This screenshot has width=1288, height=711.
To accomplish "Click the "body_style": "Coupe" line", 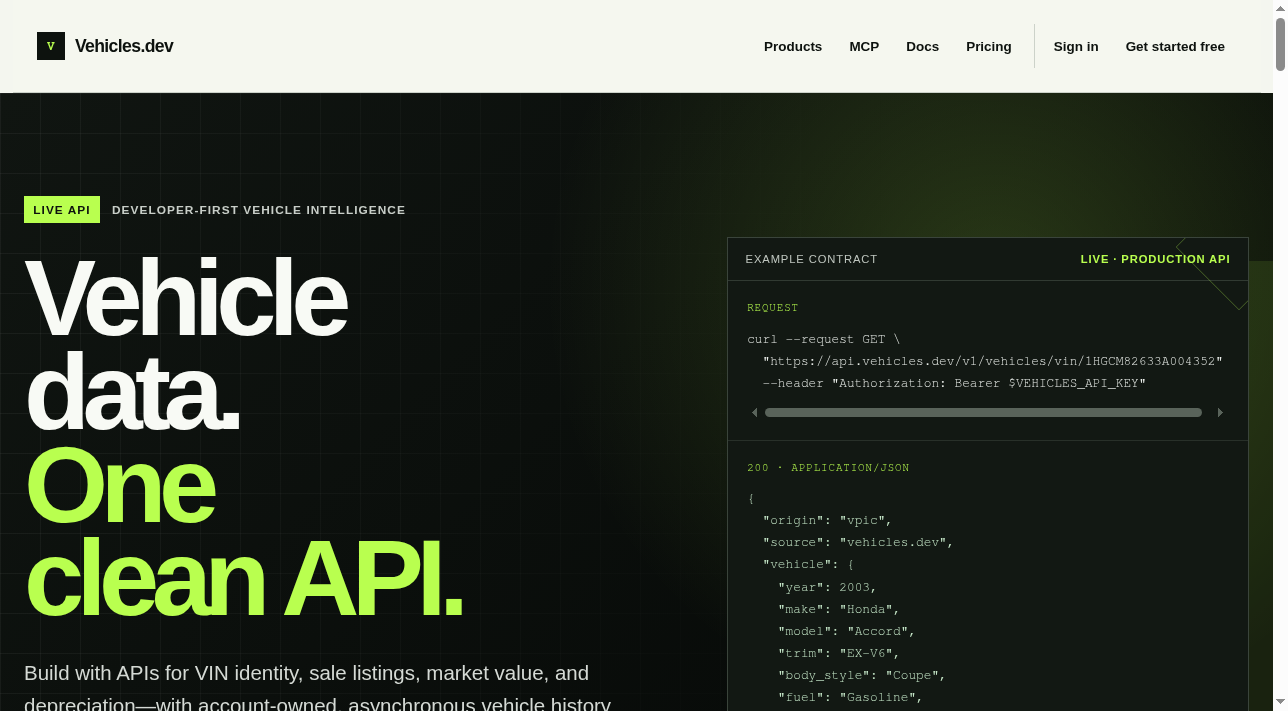I will coord(862,675).
